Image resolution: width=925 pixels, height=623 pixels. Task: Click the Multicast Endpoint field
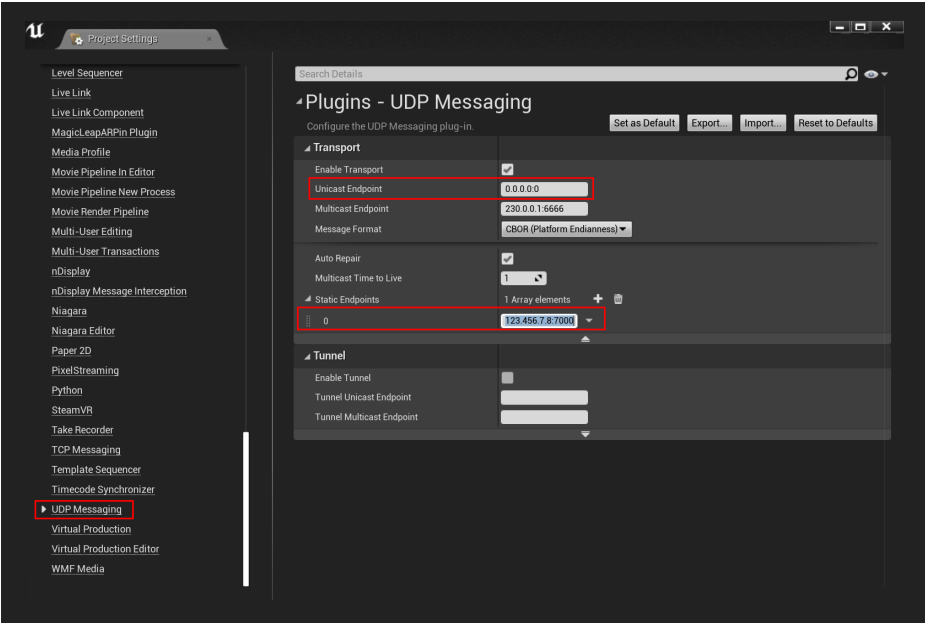click(544, 209)
